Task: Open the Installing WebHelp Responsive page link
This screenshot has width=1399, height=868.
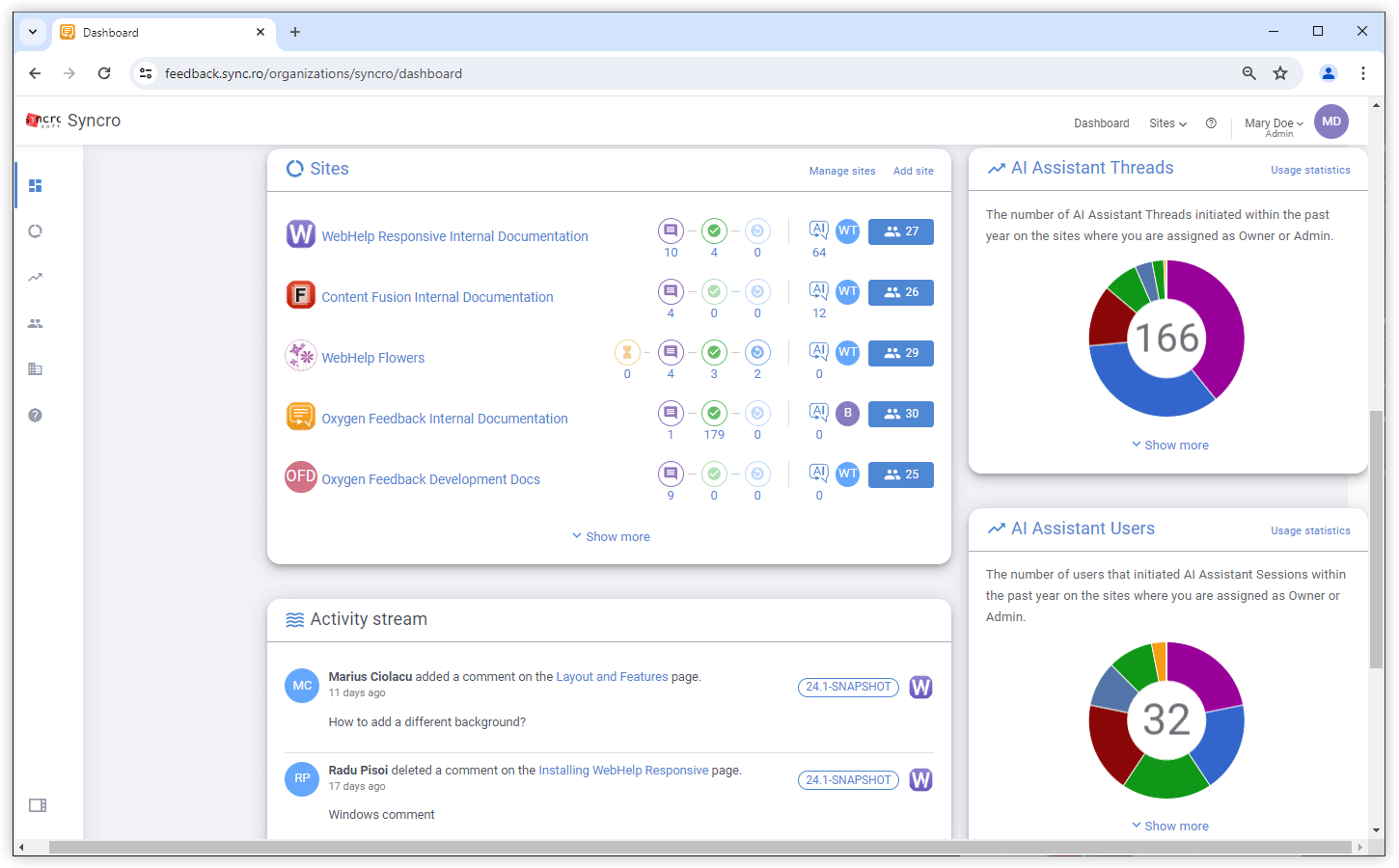Action: 623,771
